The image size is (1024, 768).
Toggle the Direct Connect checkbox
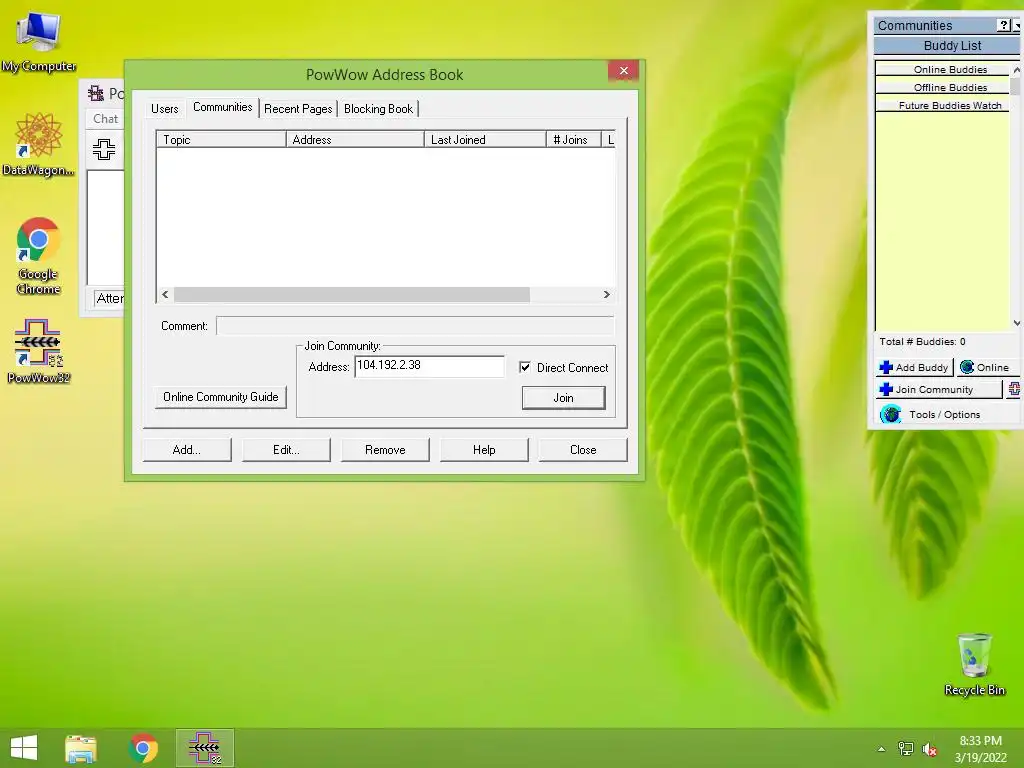pos(524,367)
